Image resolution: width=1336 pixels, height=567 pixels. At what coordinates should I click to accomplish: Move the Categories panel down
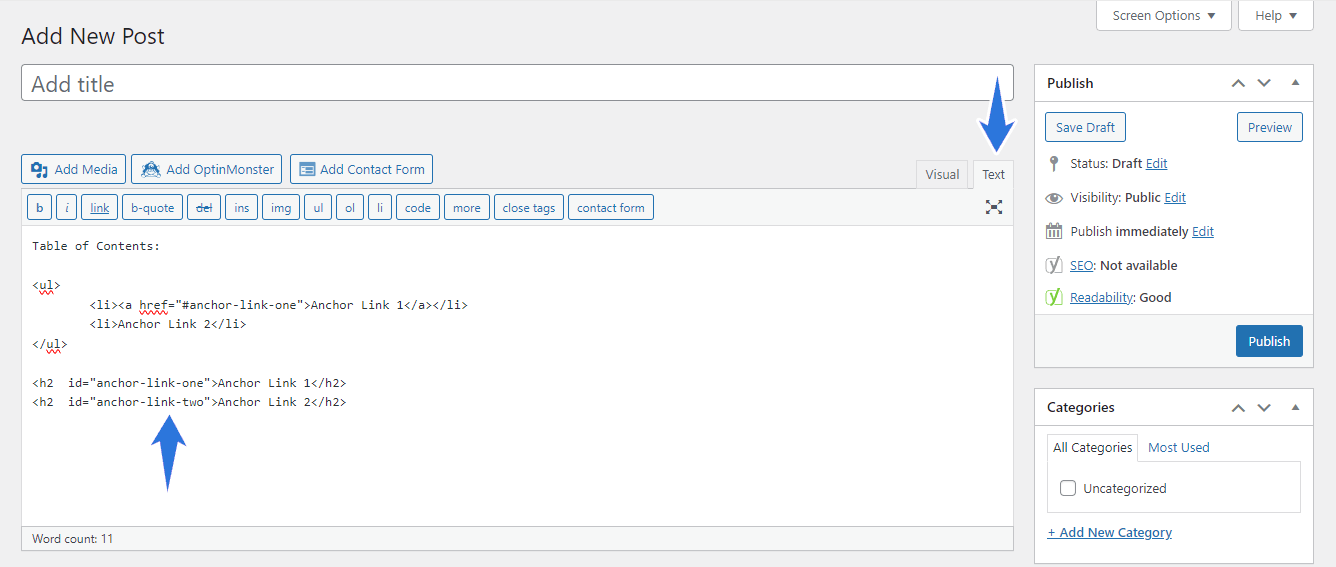pos(1264,407)
